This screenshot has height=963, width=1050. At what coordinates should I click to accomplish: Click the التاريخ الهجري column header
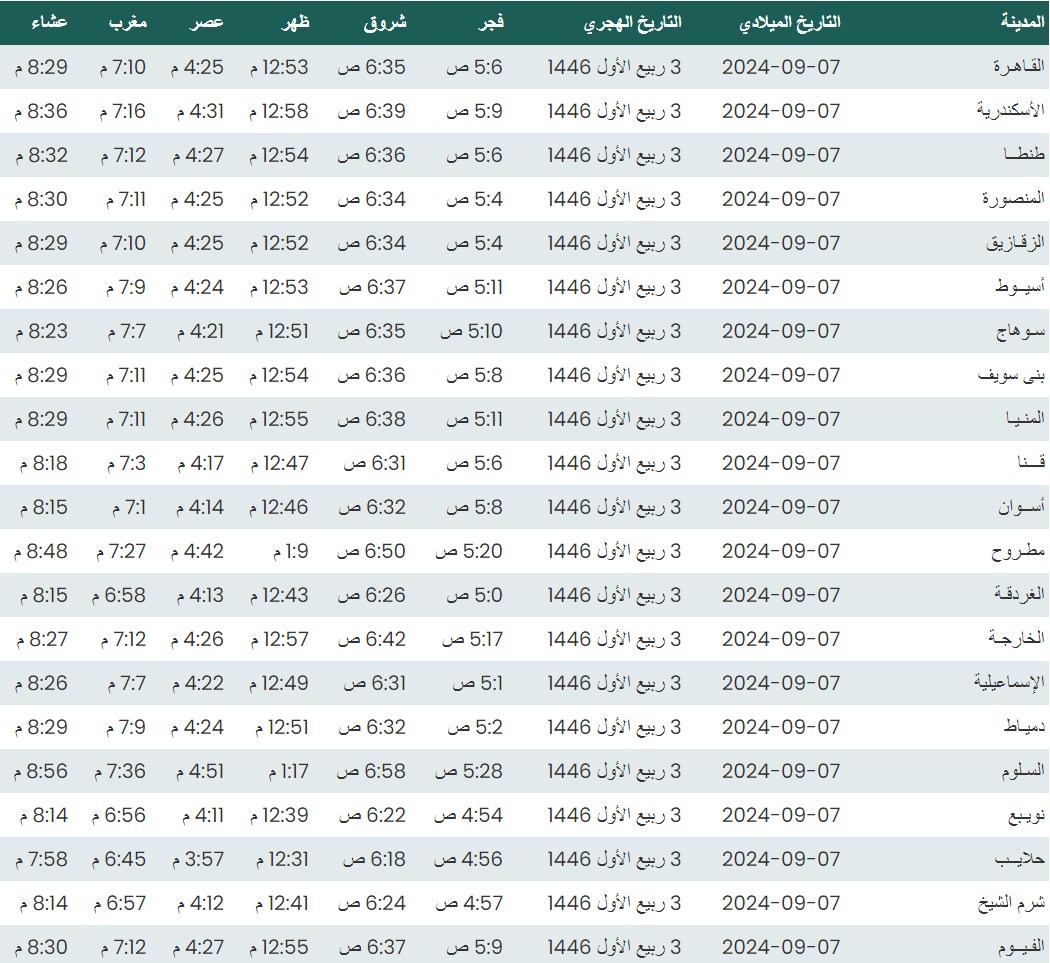click(x=632, y=22)
